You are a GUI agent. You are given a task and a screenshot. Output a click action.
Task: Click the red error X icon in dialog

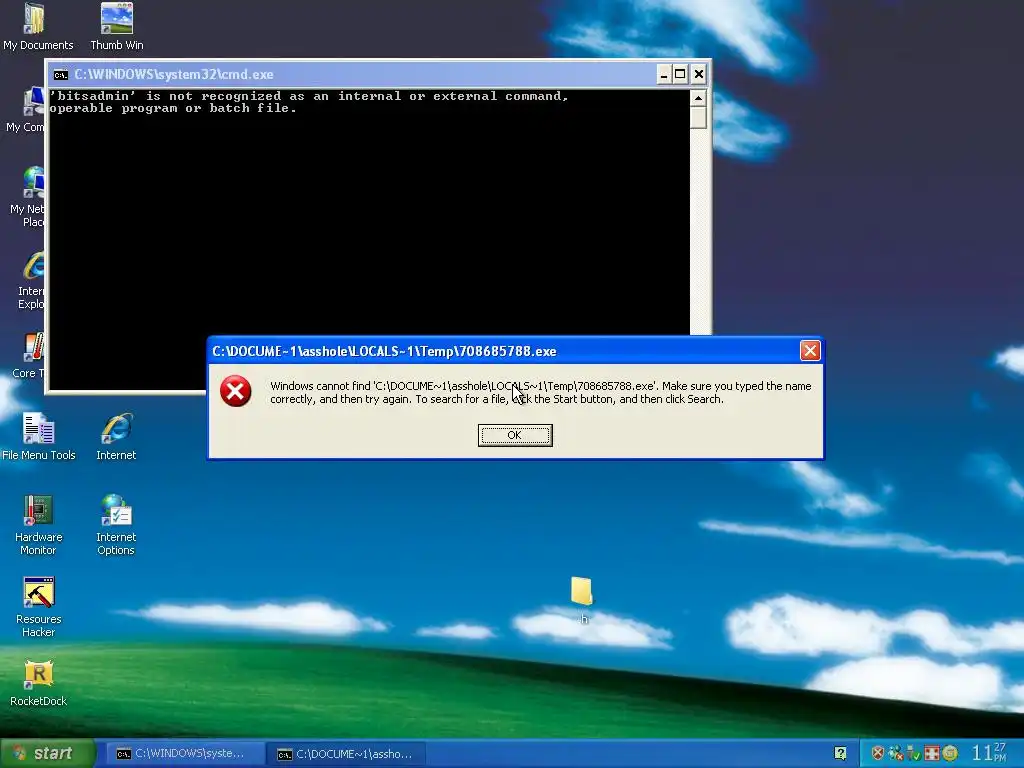pos(236,391)
